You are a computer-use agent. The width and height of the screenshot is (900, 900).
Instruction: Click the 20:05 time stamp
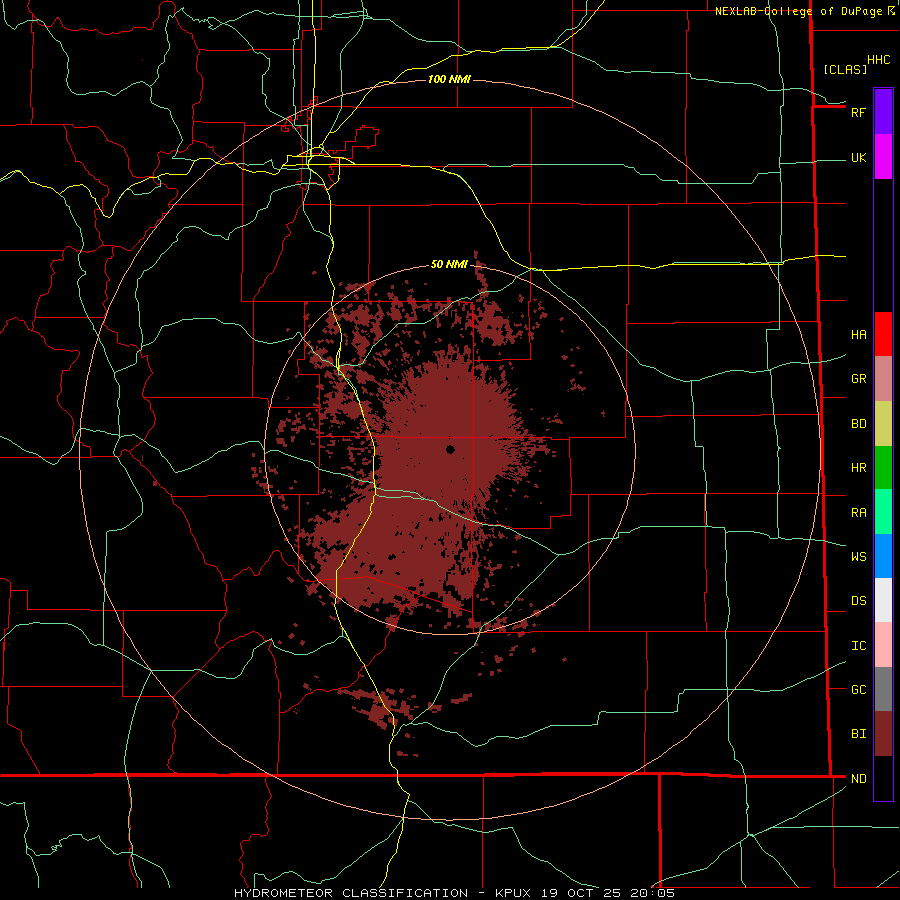652,893
